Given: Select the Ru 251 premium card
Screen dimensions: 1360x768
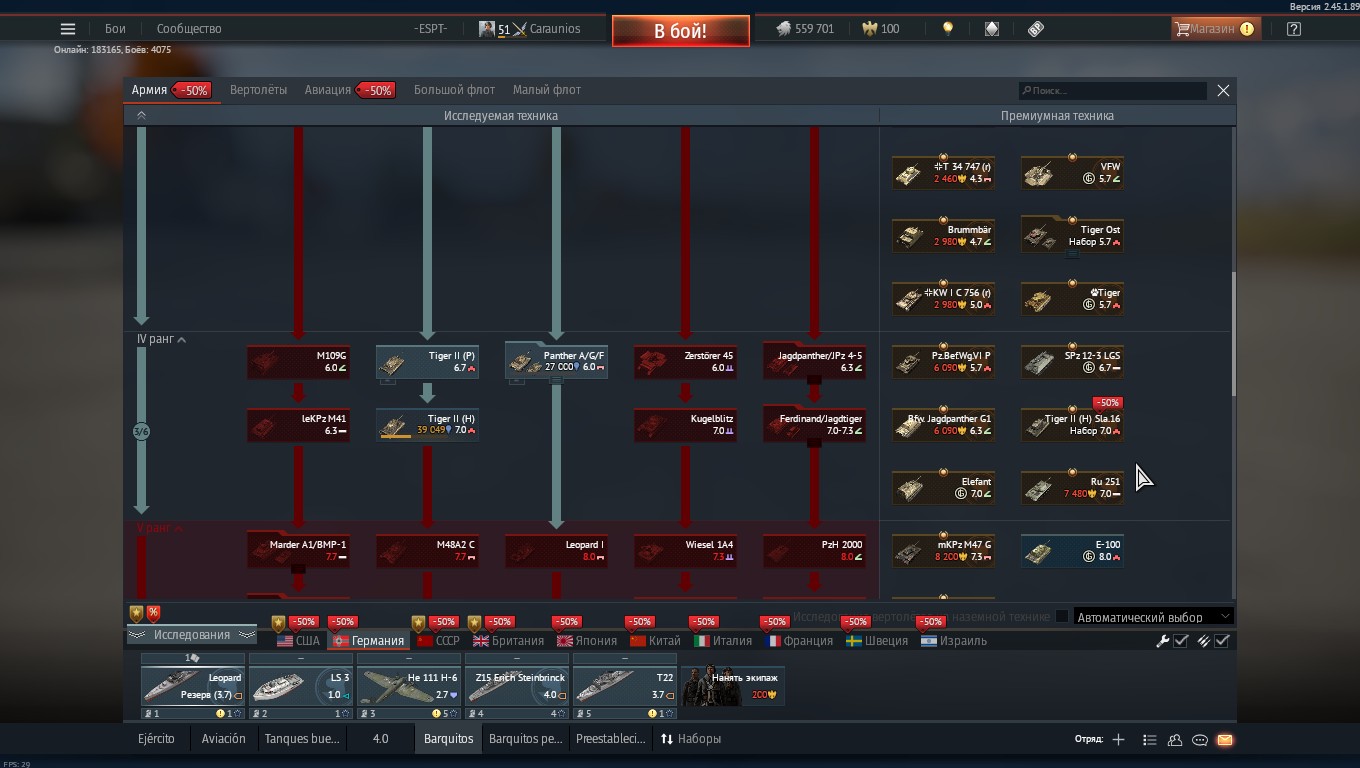Looking at the screenshot, I should 1072,488.
